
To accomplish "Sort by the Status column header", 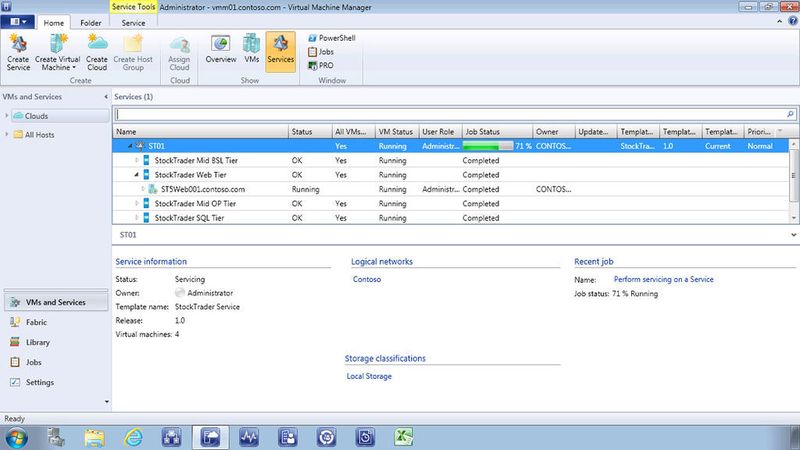I will (x=310, y=132).
